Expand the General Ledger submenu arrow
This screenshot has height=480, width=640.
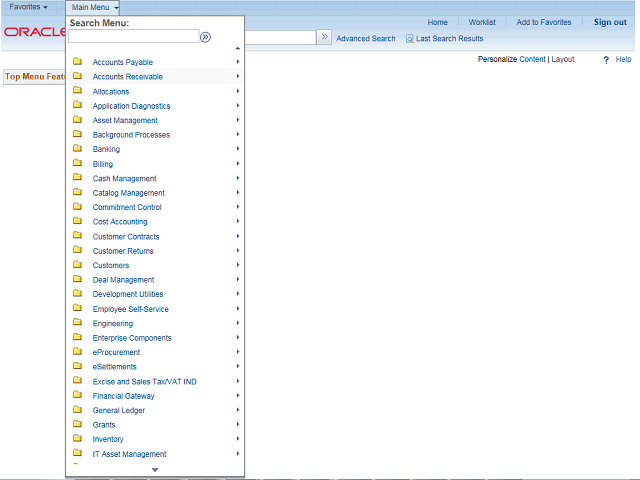[238, 410]
